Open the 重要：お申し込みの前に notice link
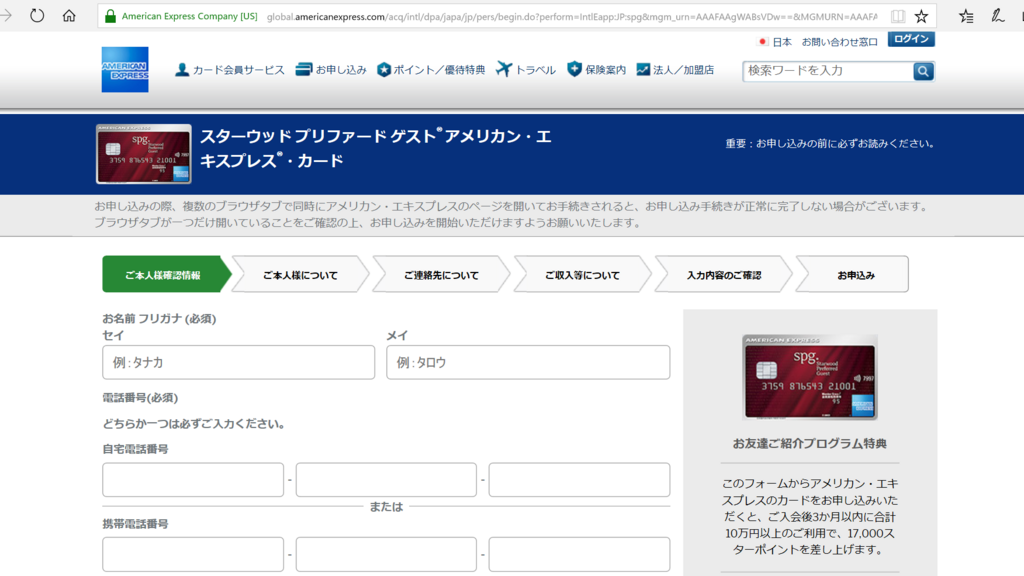1024x576 pixels. click(829, 144)
